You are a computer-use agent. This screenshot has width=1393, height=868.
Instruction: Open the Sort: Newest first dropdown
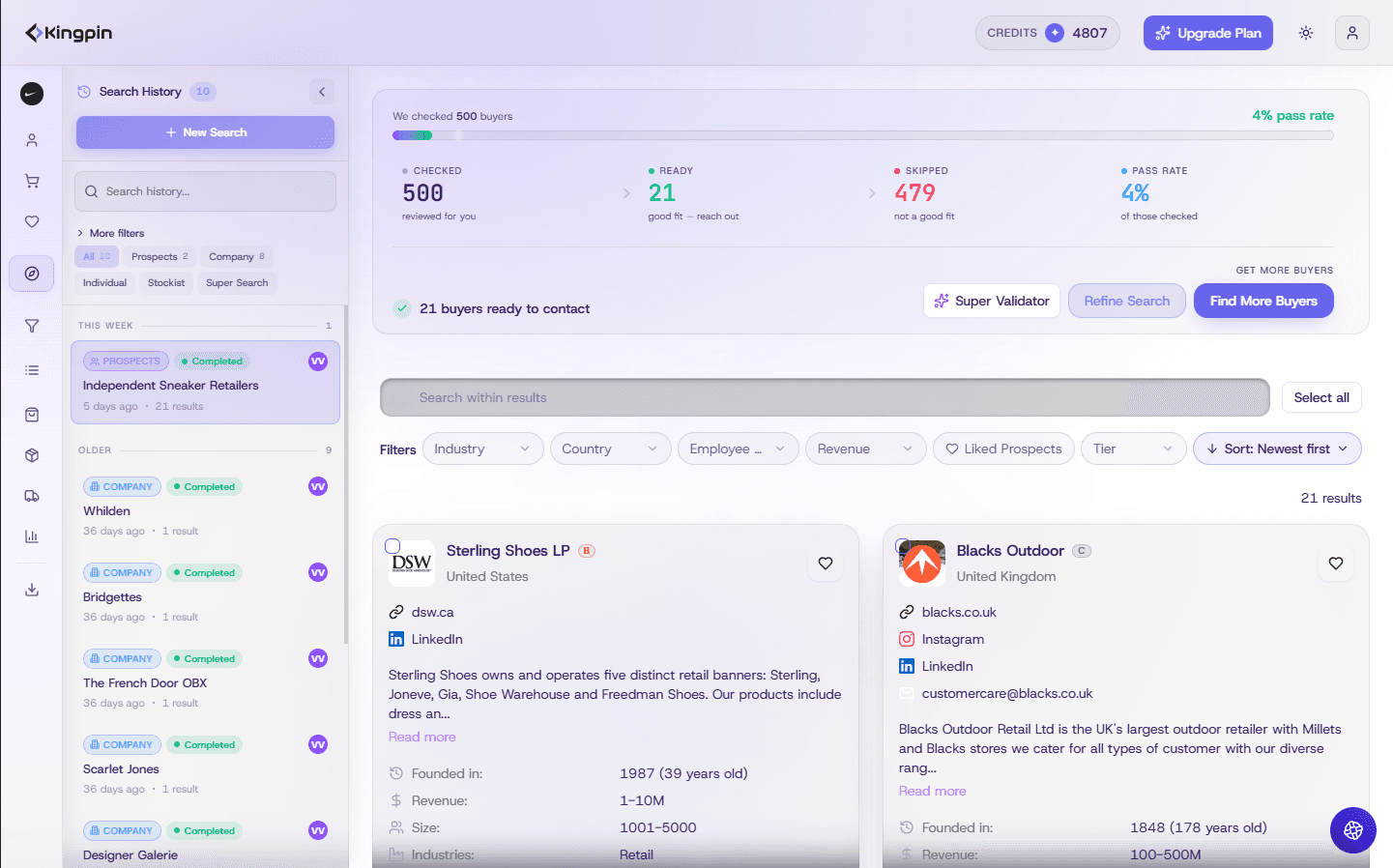(x=1277, y=448)
